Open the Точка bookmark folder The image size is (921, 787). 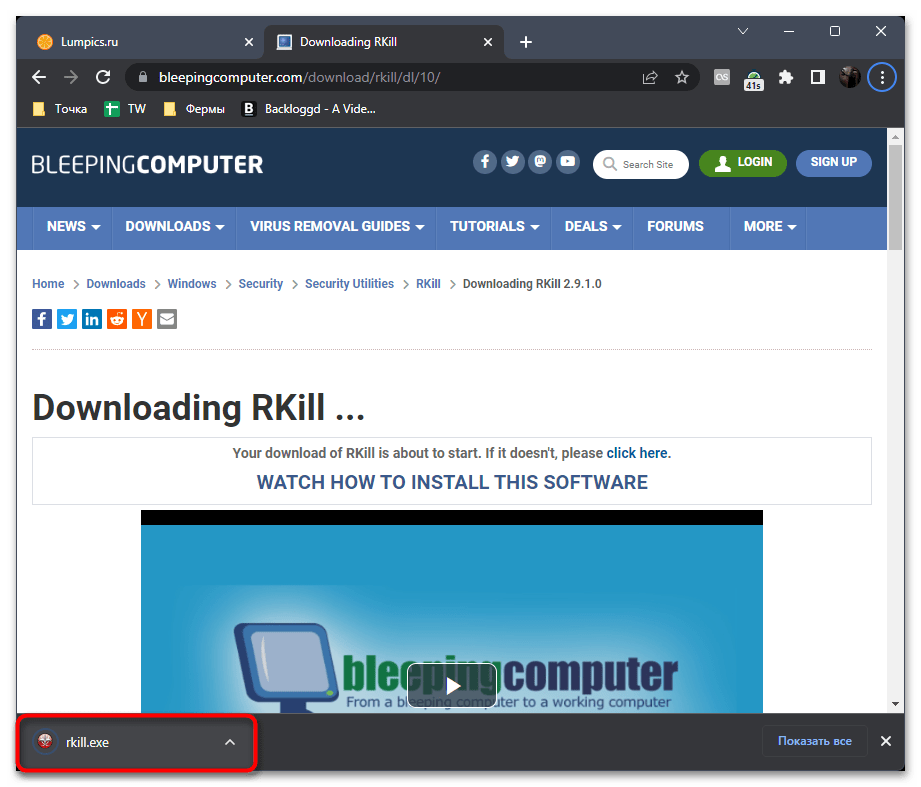pyautogui.click(x=60, y=109)
